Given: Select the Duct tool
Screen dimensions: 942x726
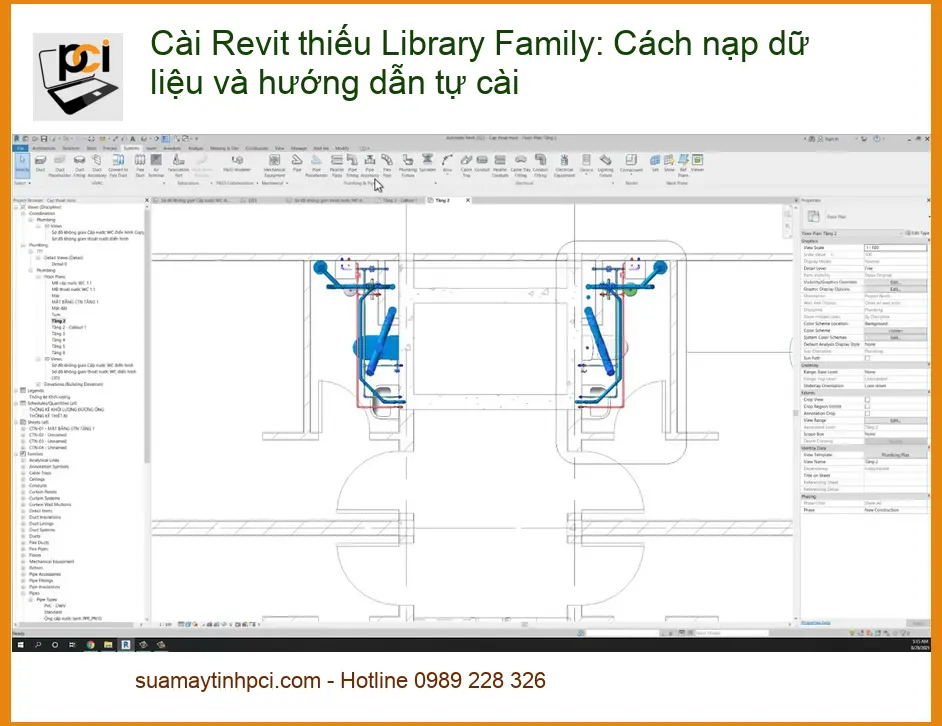Looking at the screenshot, I should tap(40, 163).
